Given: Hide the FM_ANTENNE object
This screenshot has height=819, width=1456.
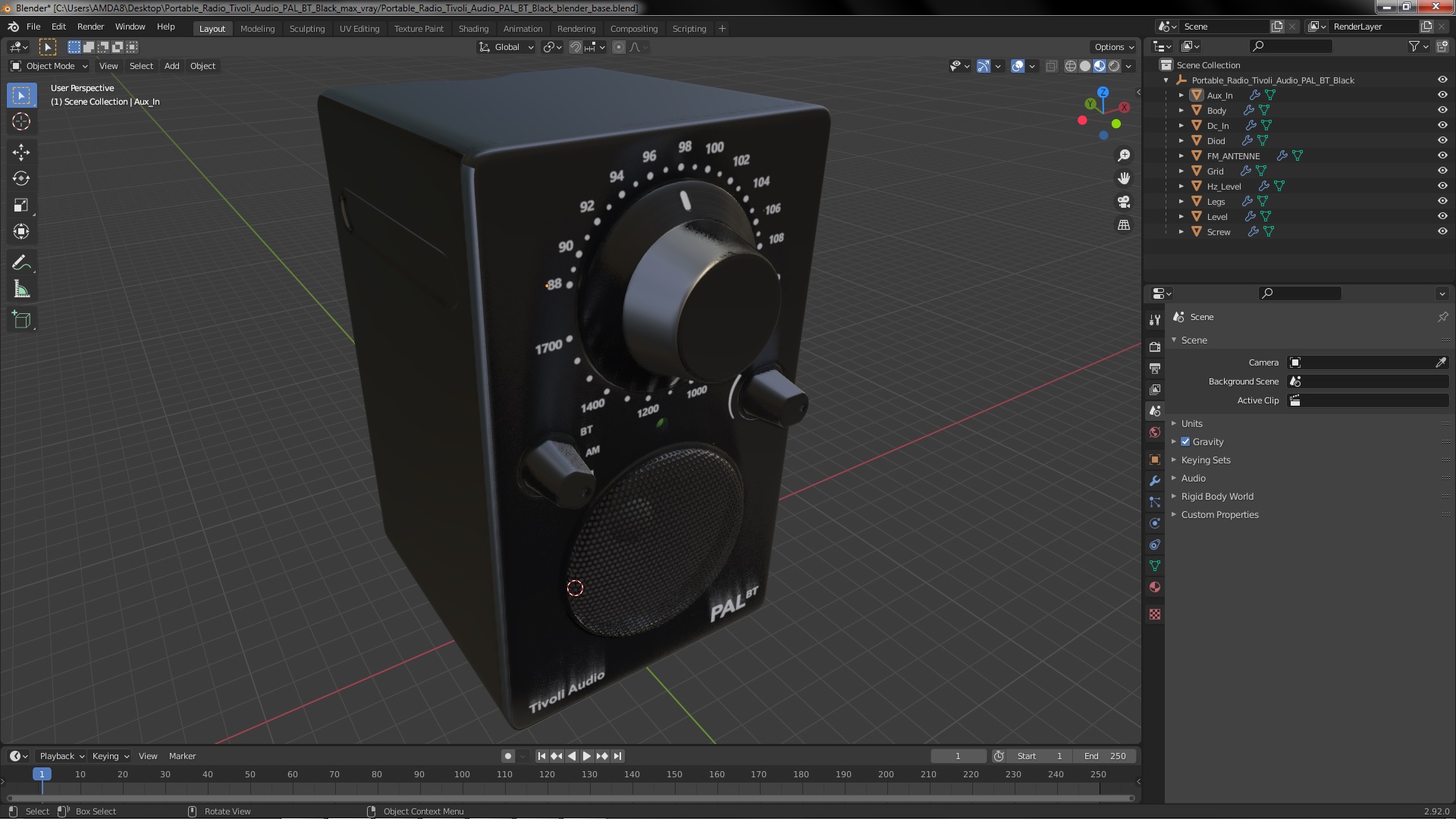Looking at the screenshot, I should (x=1442, y=155).
